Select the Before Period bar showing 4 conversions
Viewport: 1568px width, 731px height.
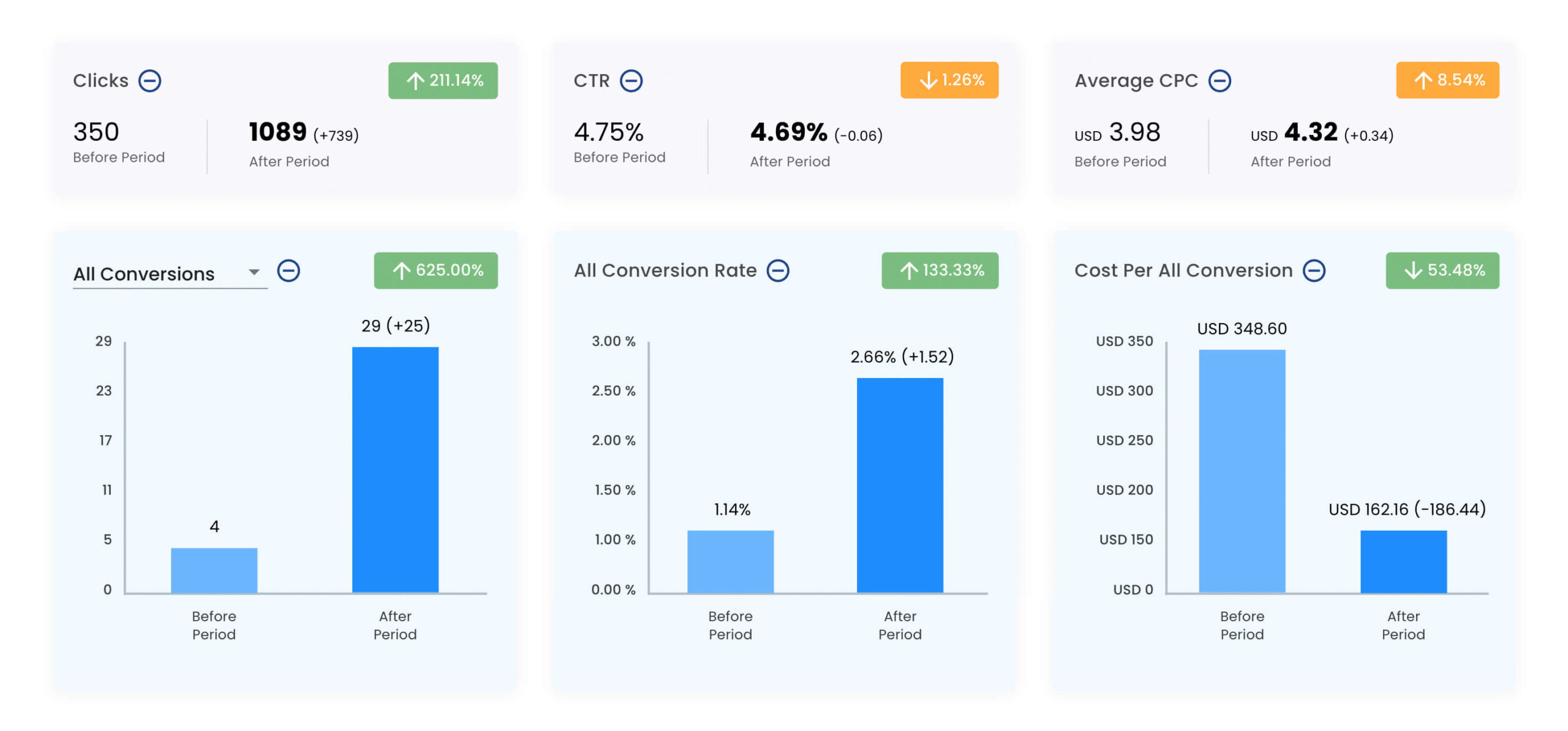214,569
